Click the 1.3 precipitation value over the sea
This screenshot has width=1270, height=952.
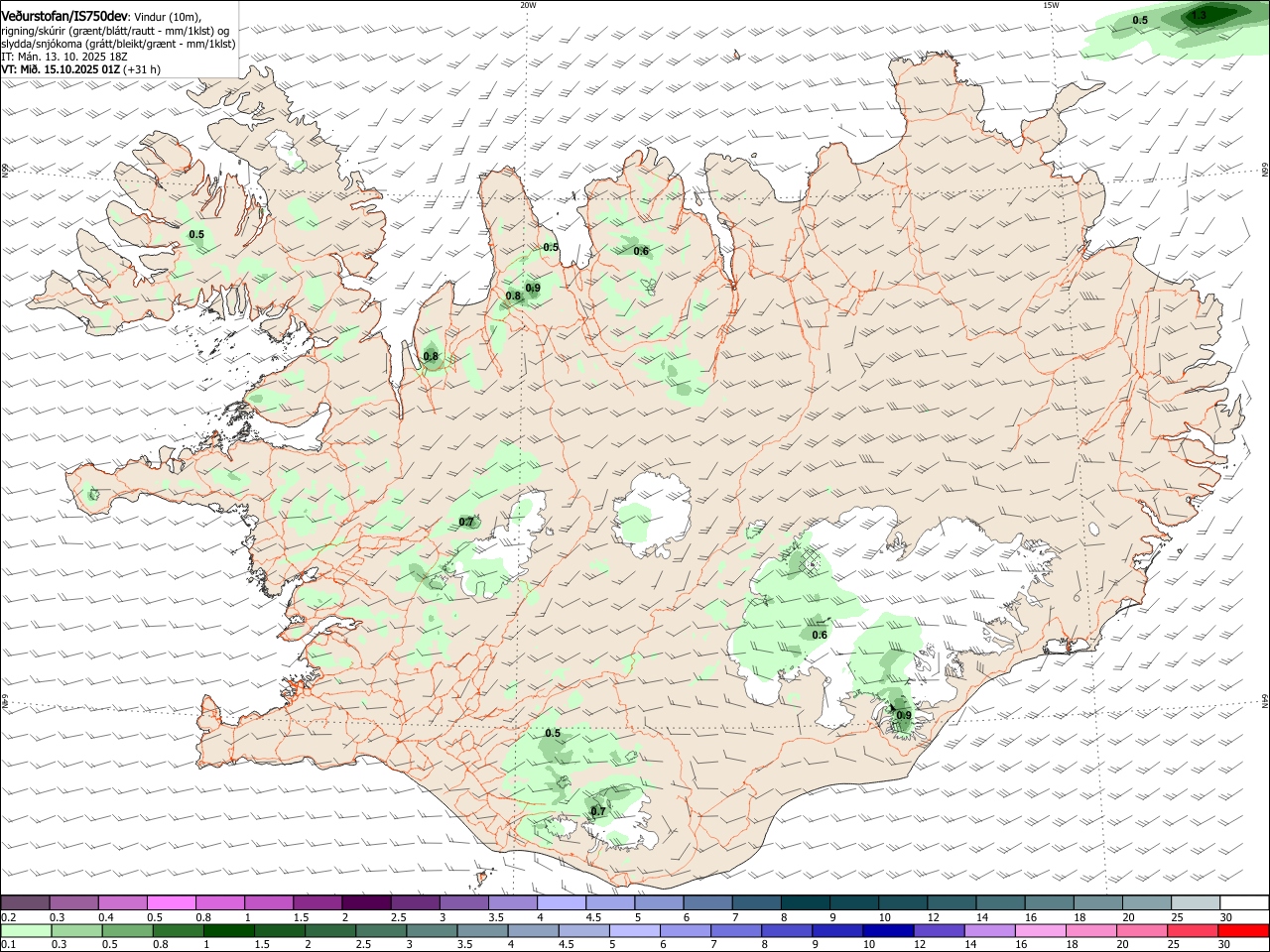(1199, 15)
